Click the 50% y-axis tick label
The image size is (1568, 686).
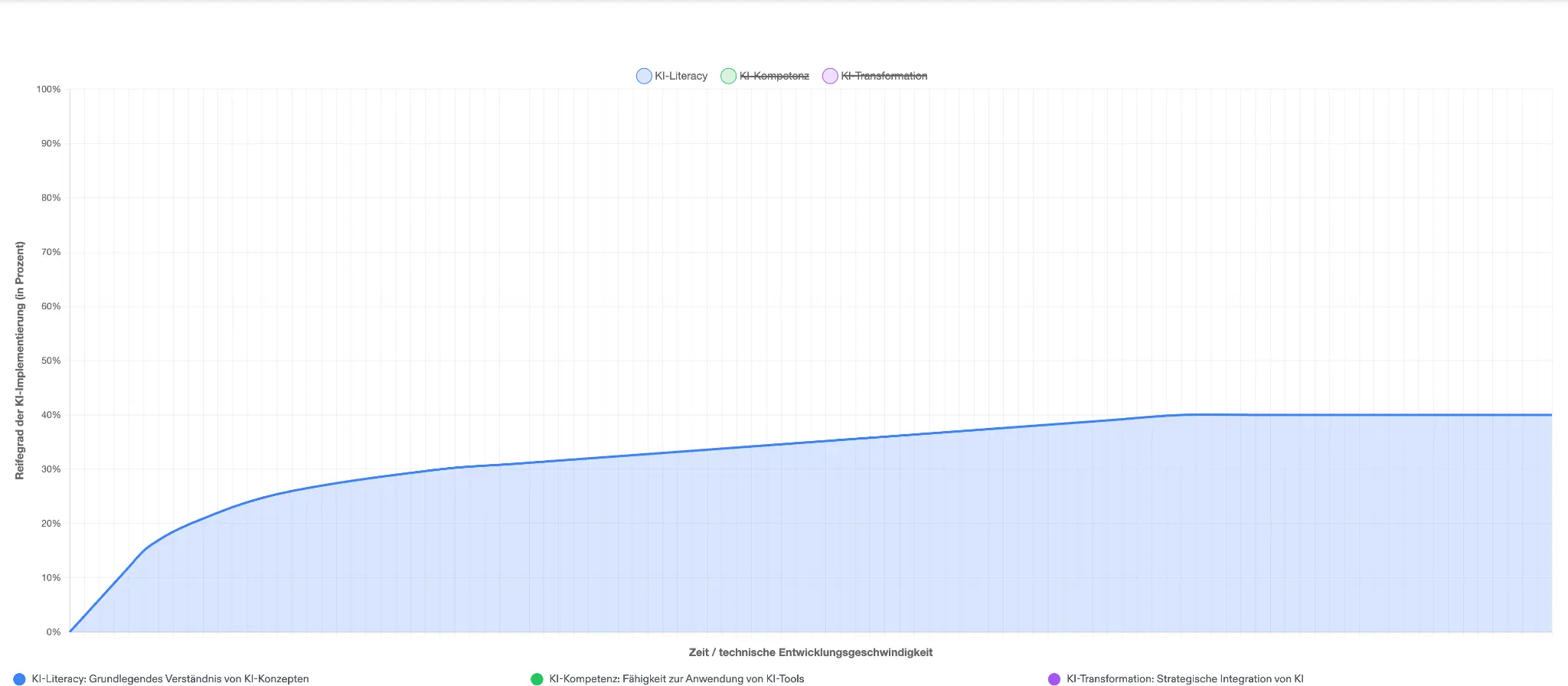51,361
